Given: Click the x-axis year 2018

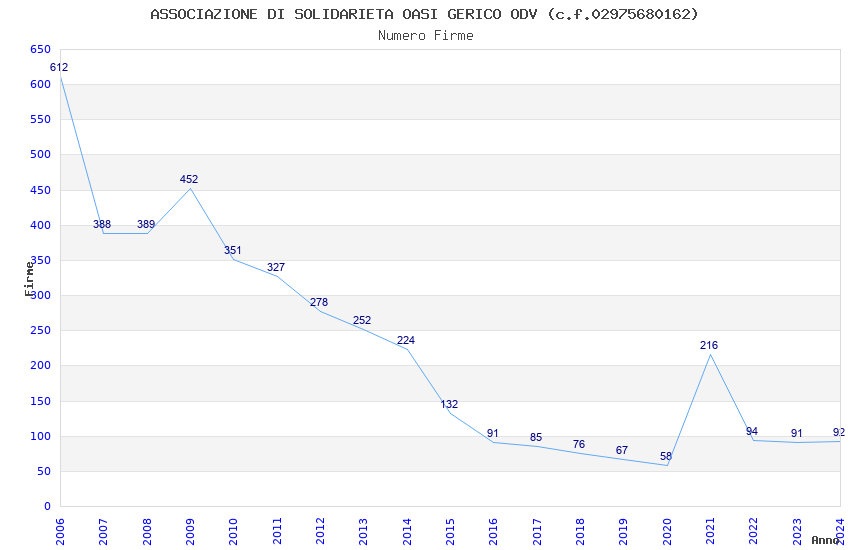Looking at the screenshot, I should (x=580, y=531).
